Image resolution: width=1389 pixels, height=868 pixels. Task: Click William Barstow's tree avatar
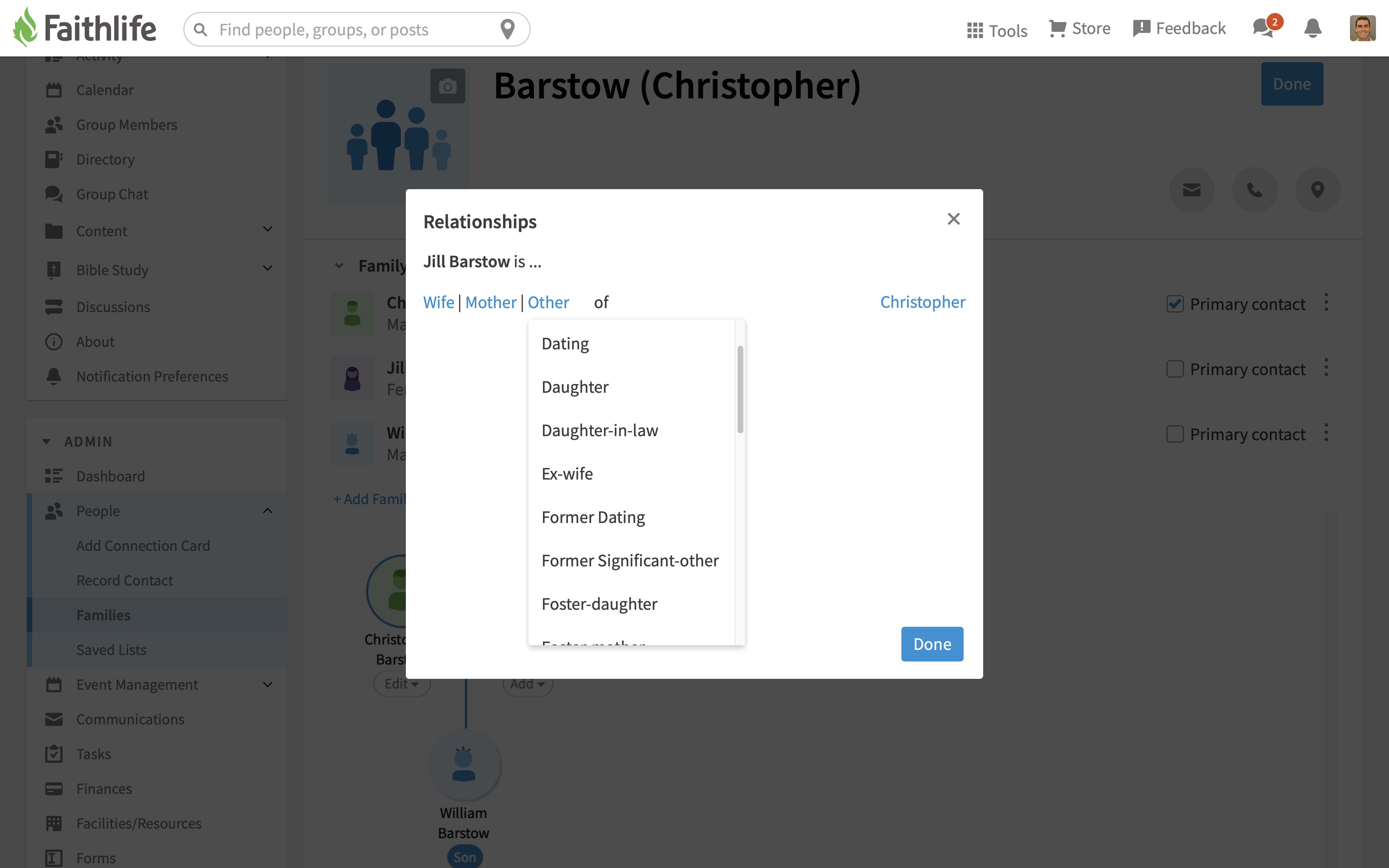point(464,765)
